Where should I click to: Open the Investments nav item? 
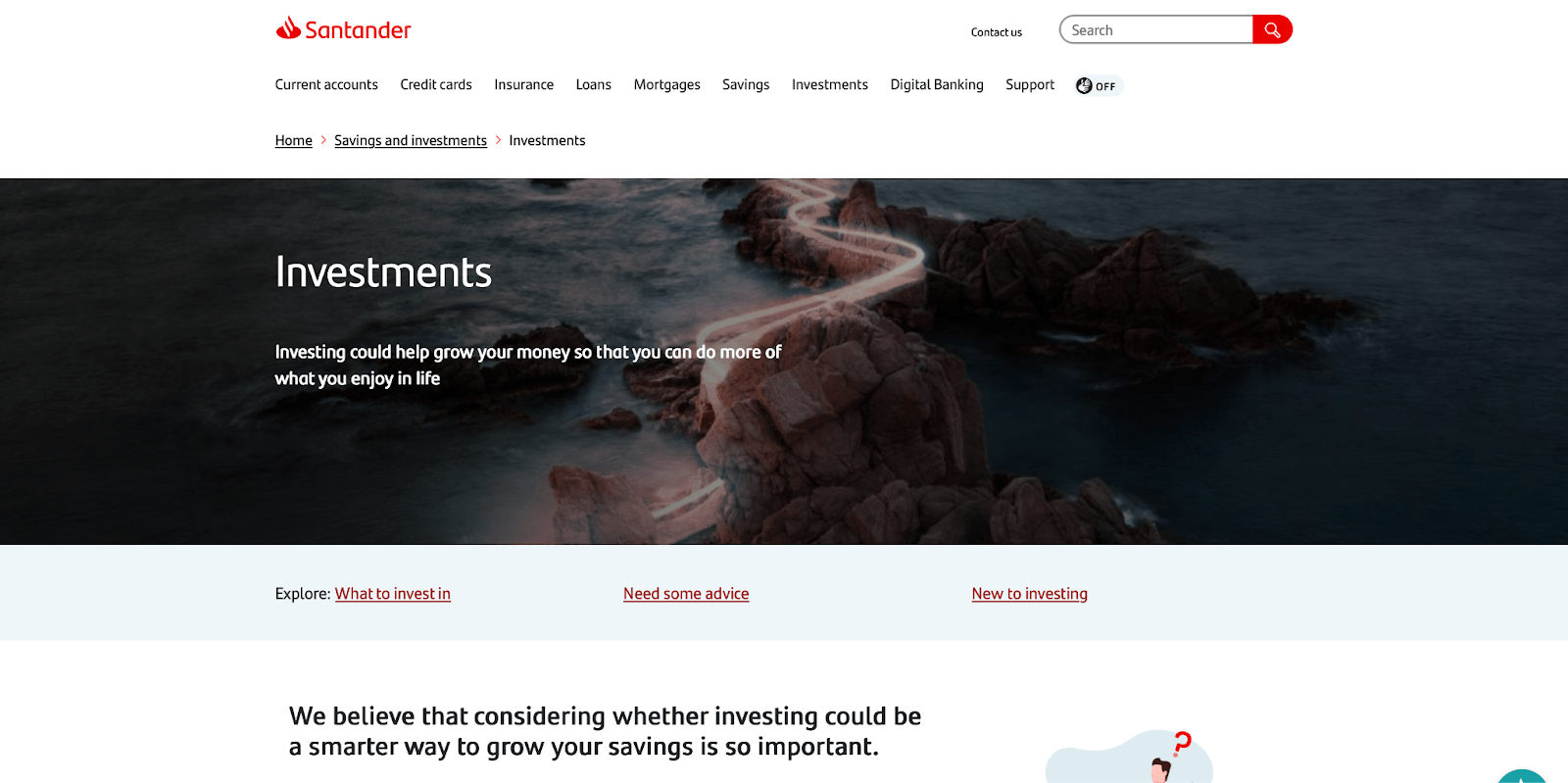pos(830,85)
